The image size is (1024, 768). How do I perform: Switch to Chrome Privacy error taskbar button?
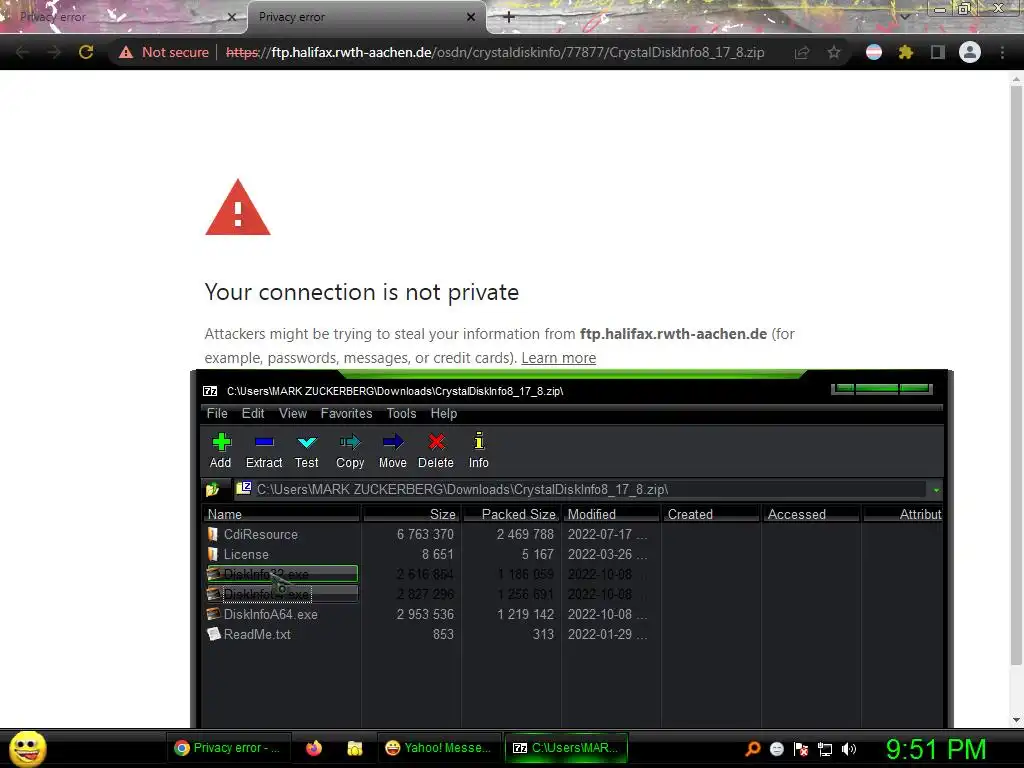[227, 748]
